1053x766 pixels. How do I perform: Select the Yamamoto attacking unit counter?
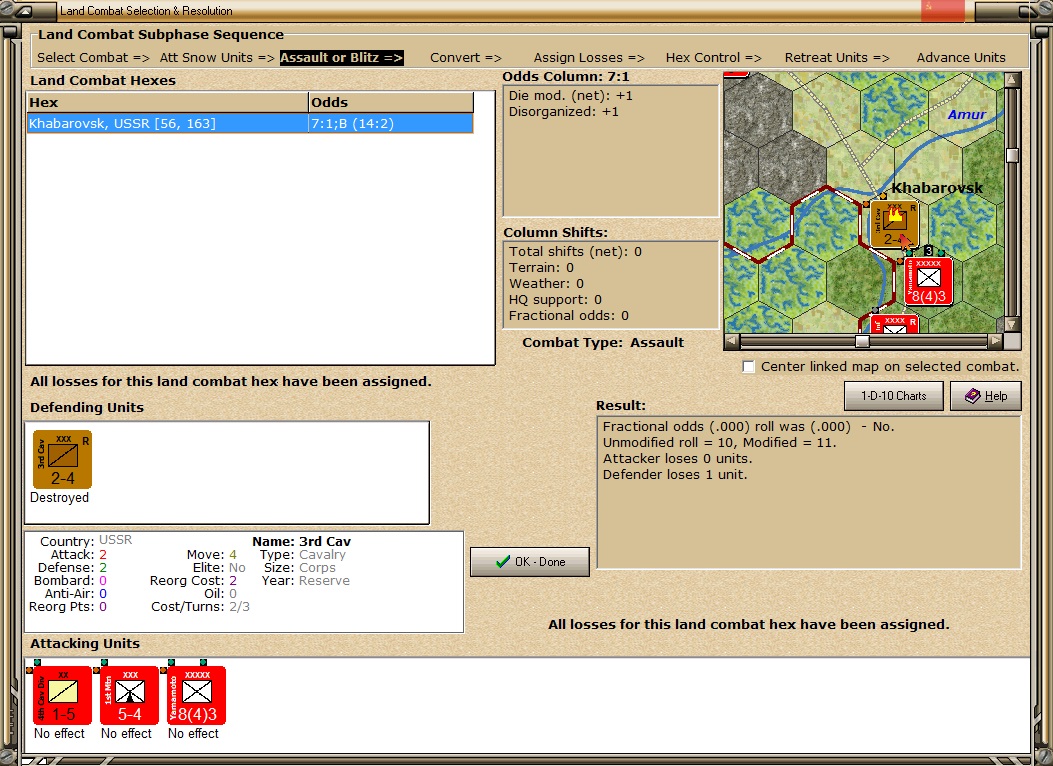[197, 695]
